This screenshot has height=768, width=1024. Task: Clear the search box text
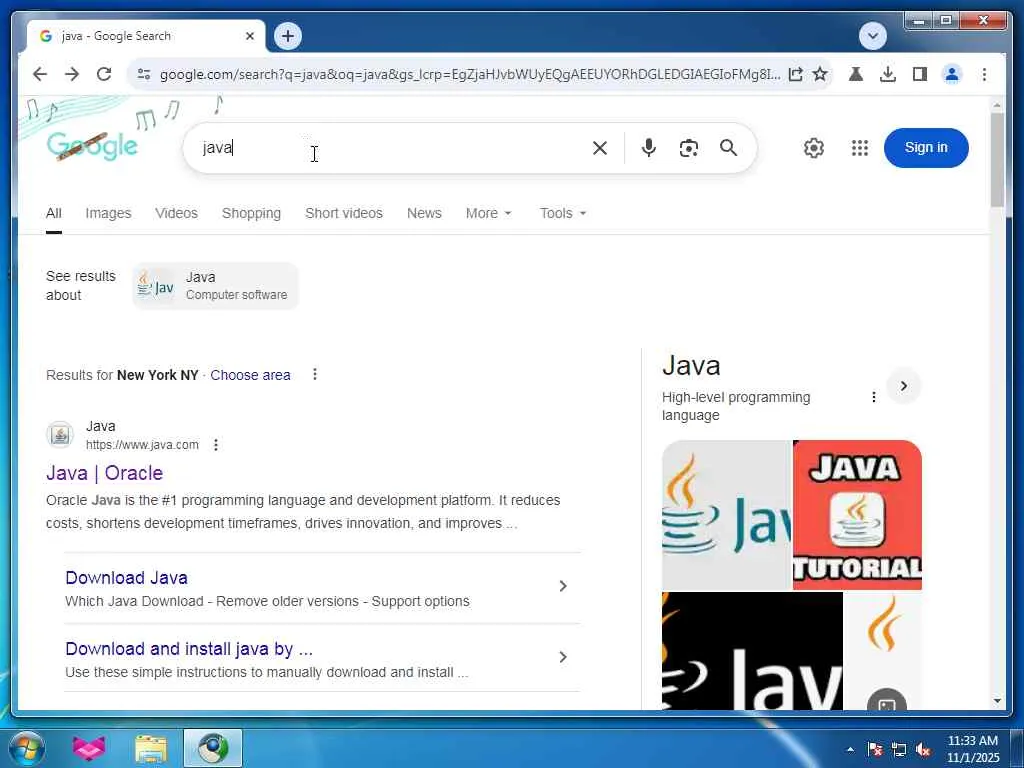click(x=600, y=148)
